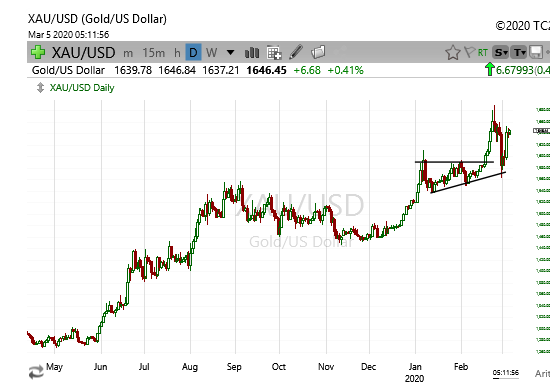Toggle RT real-time streaming indicator
Viewport: 550px width, 385px height.
point(483,53)
